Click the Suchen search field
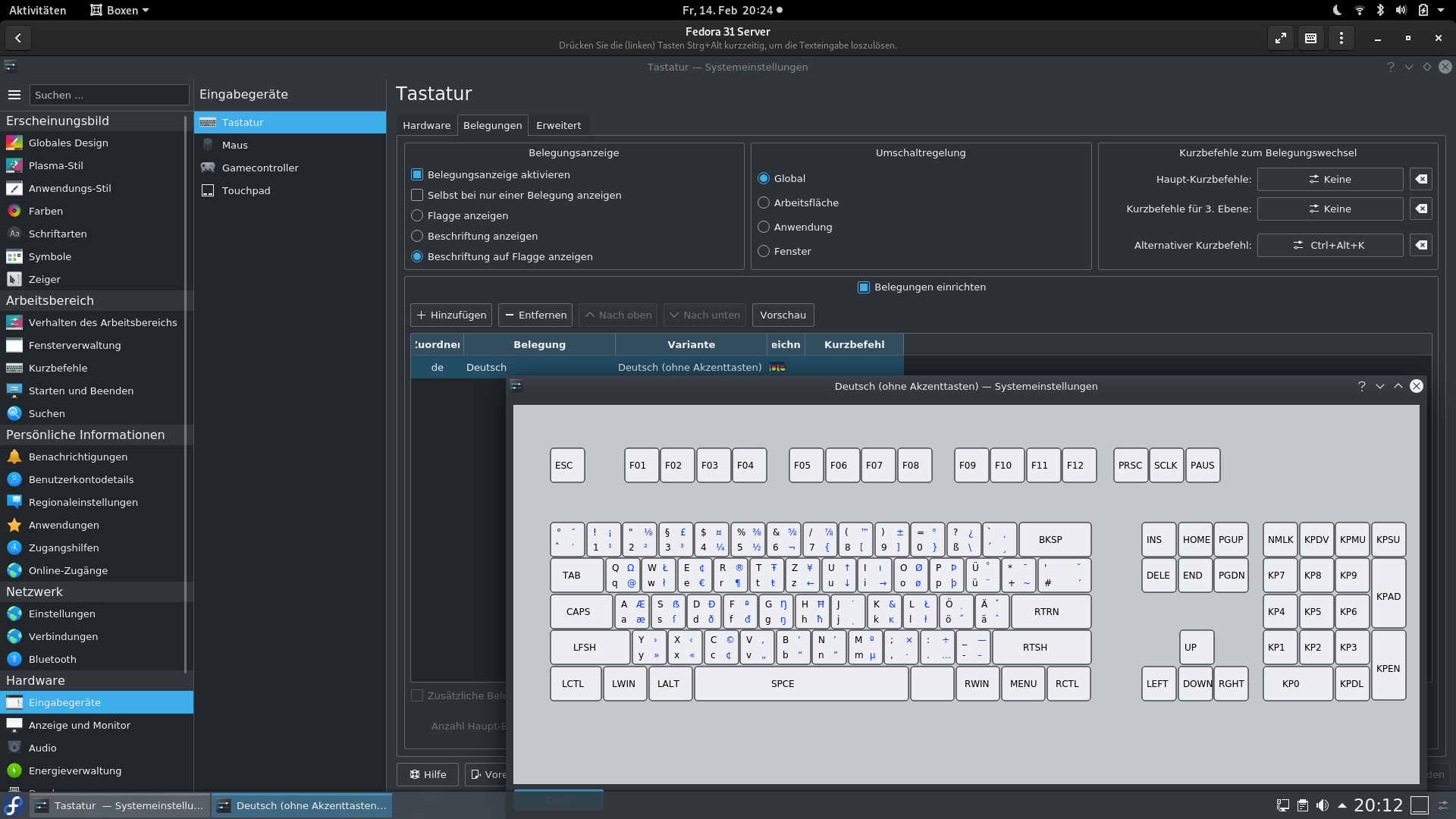 pos(109,95)
